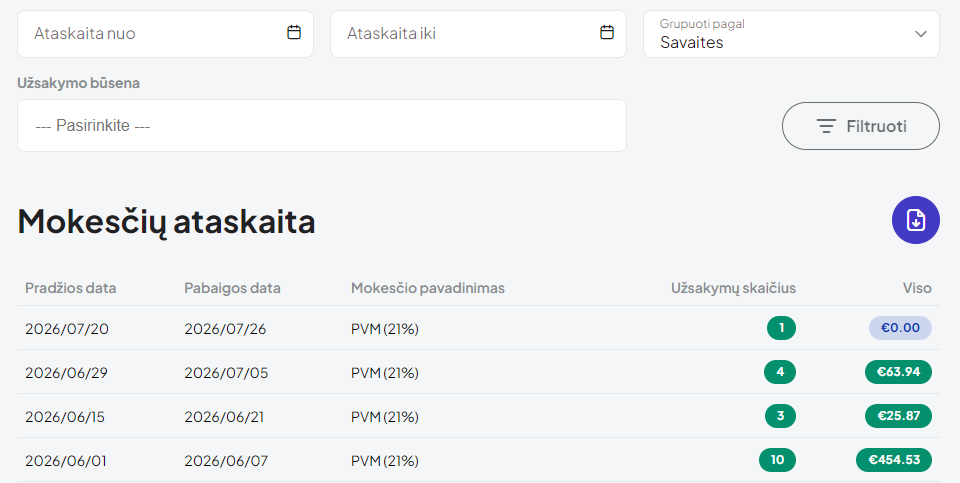
Task: Select start date 2026/06/01 cell
Action: (x=66, y=461)
